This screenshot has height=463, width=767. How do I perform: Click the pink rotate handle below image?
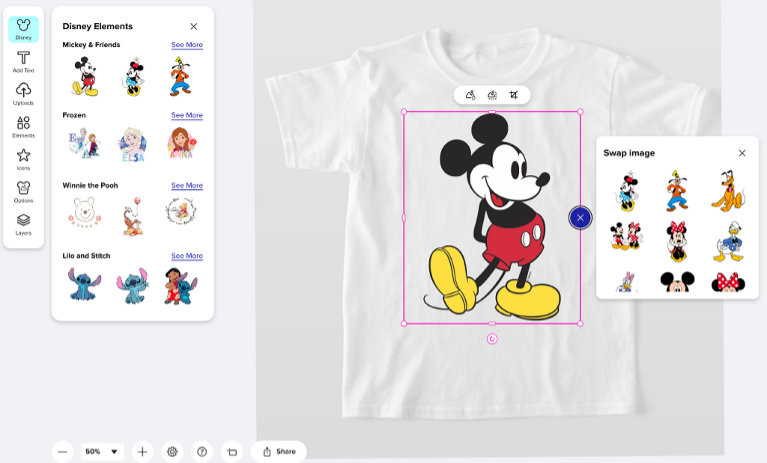click(x=492, y=339)
